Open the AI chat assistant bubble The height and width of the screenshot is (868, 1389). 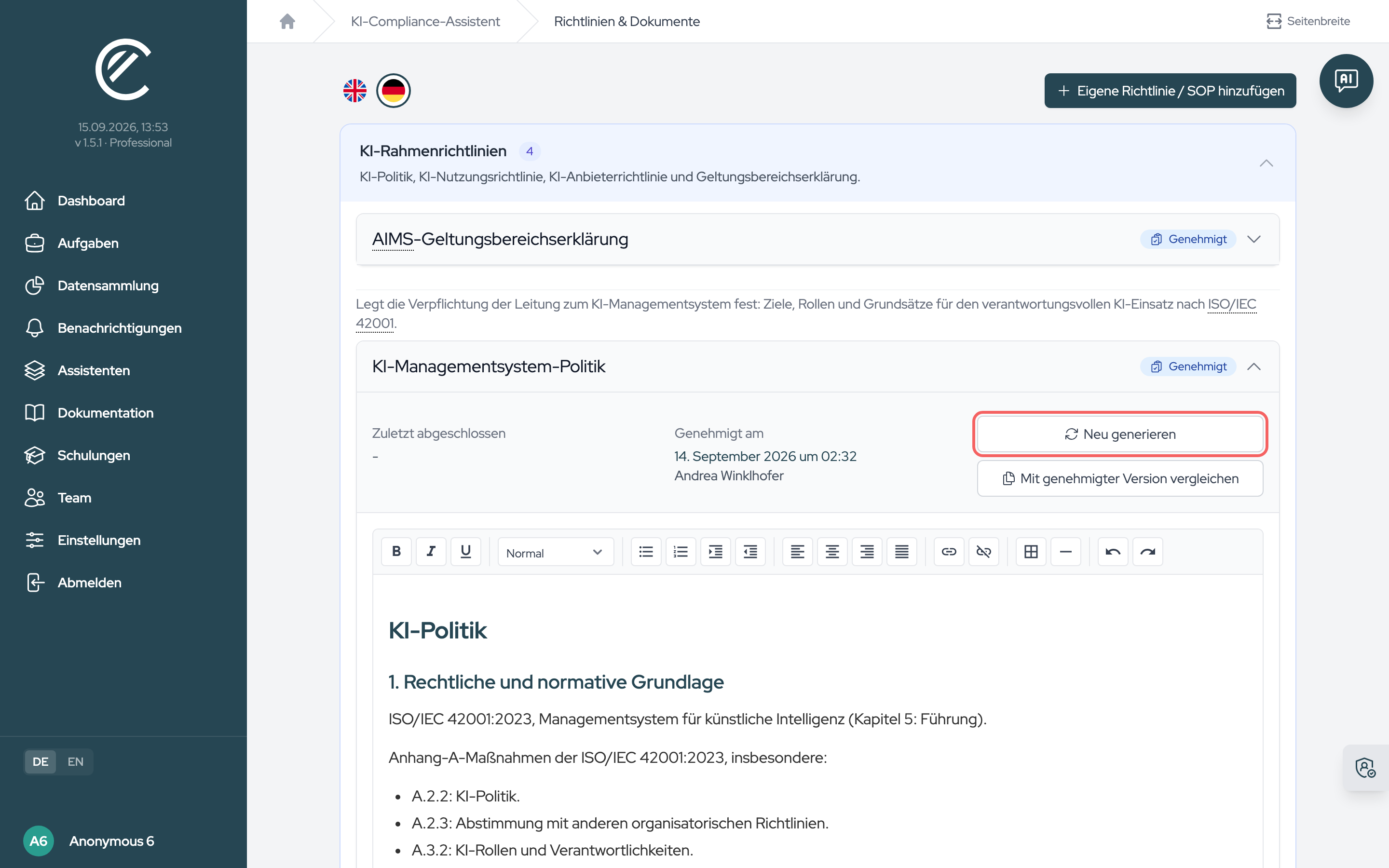(1346, 81)
